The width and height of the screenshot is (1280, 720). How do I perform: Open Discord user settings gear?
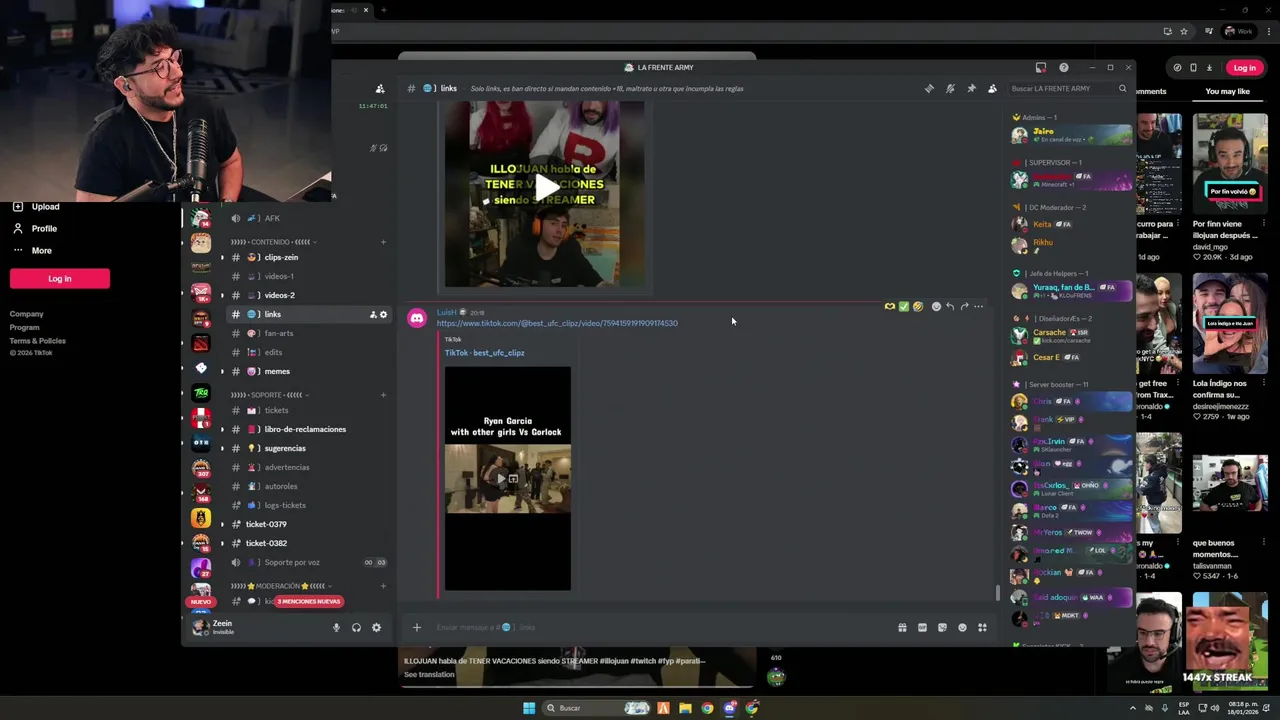click(x=376, y=627)
